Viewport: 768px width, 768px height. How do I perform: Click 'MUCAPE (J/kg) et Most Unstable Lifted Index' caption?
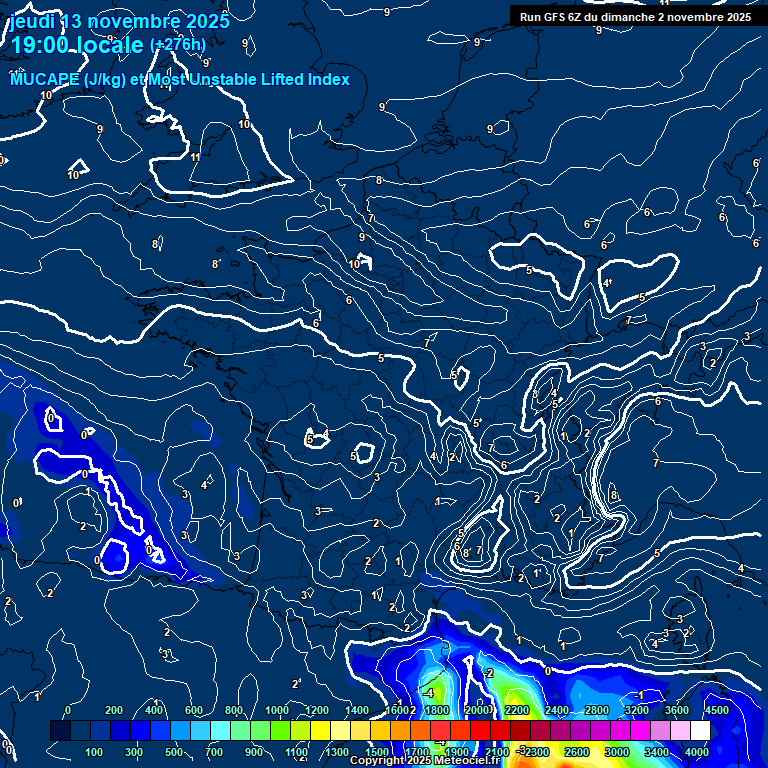click(x=180, y=79)
